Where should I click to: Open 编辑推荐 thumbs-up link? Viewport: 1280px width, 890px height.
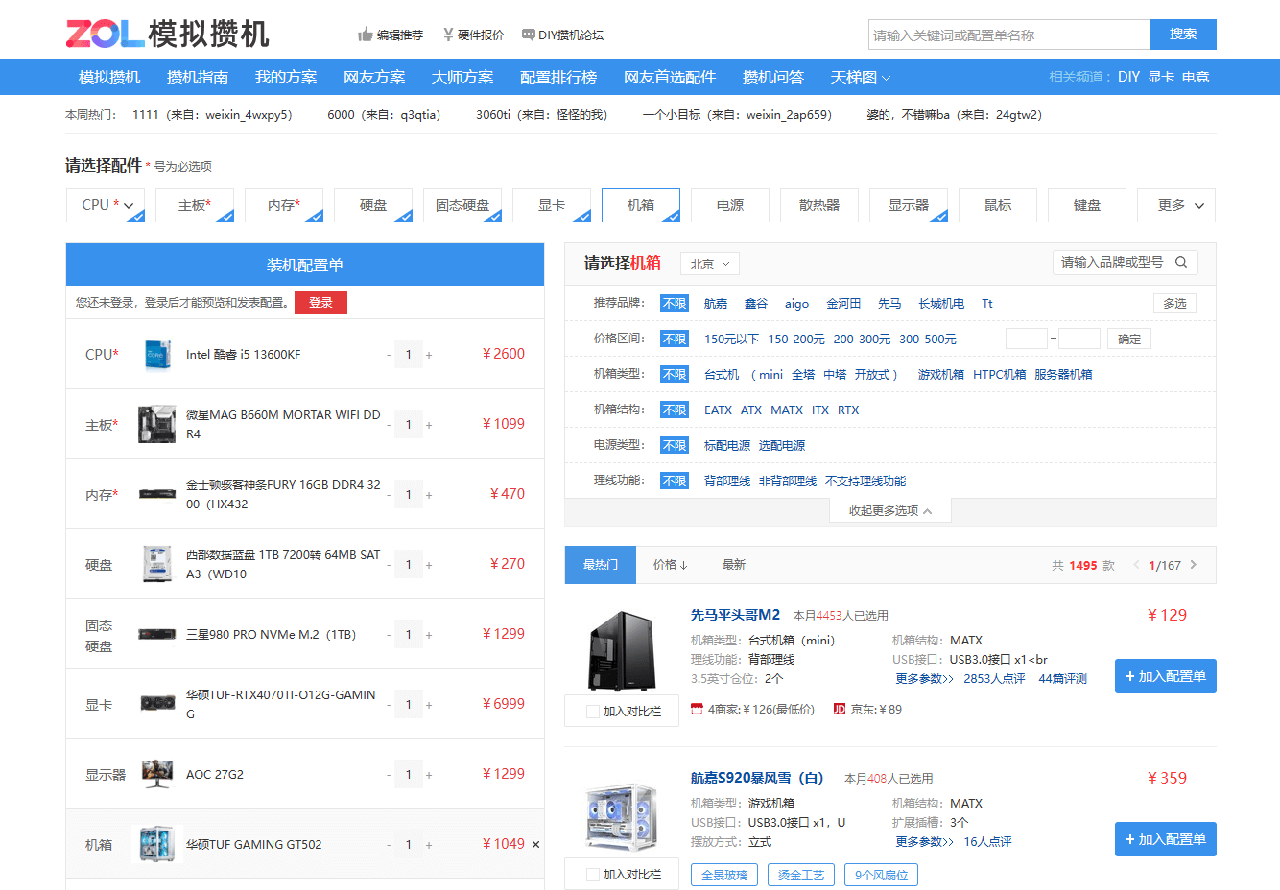click(x=391, y=35)
